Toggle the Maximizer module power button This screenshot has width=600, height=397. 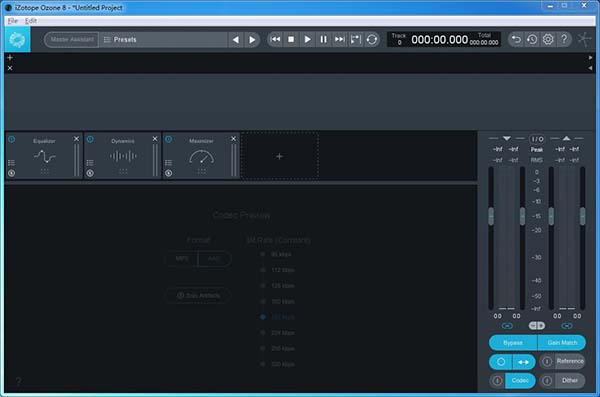pyautogui.click(x=168, y=139)
